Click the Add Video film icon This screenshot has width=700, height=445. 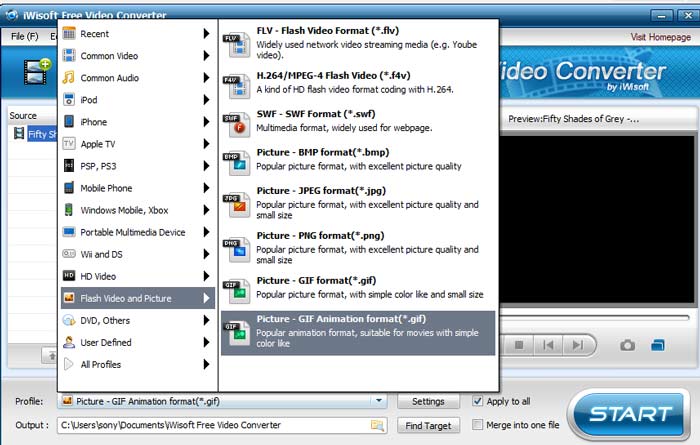pos(37,72)
